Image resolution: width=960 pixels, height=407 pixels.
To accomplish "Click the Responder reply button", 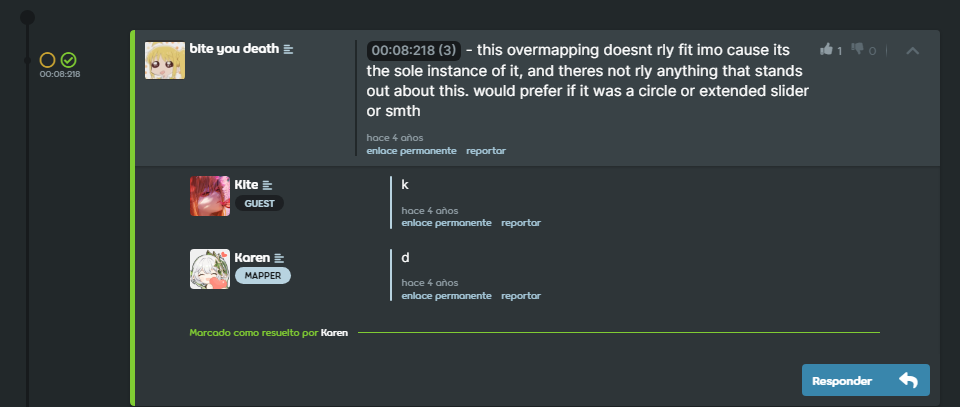I will [x=866, y=380].
